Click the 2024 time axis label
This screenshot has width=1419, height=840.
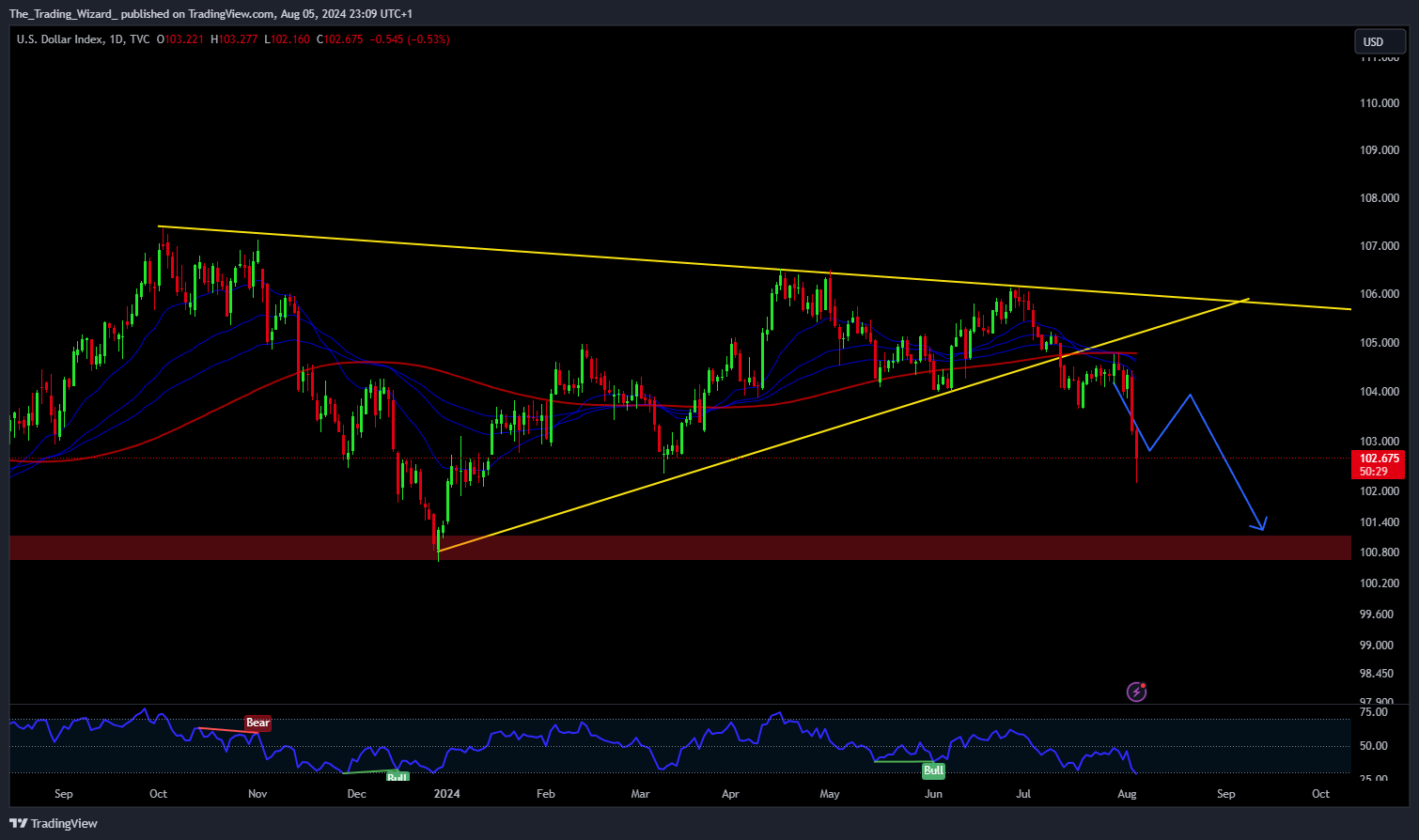click(447, 794)
